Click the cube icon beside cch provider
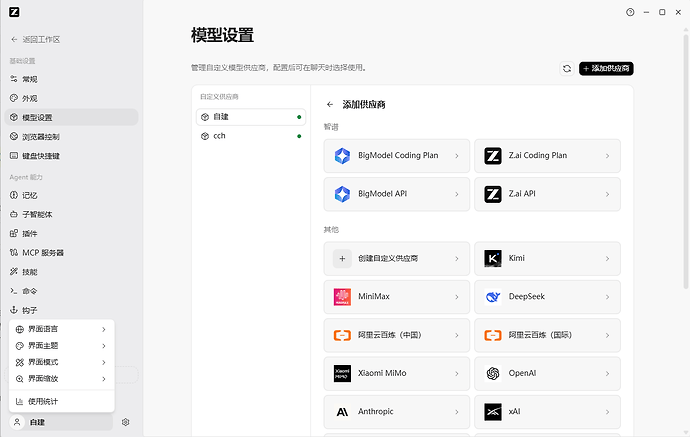The width and height of the screenshot is (690, 437). pyautogui.click(x=205, y=136)
